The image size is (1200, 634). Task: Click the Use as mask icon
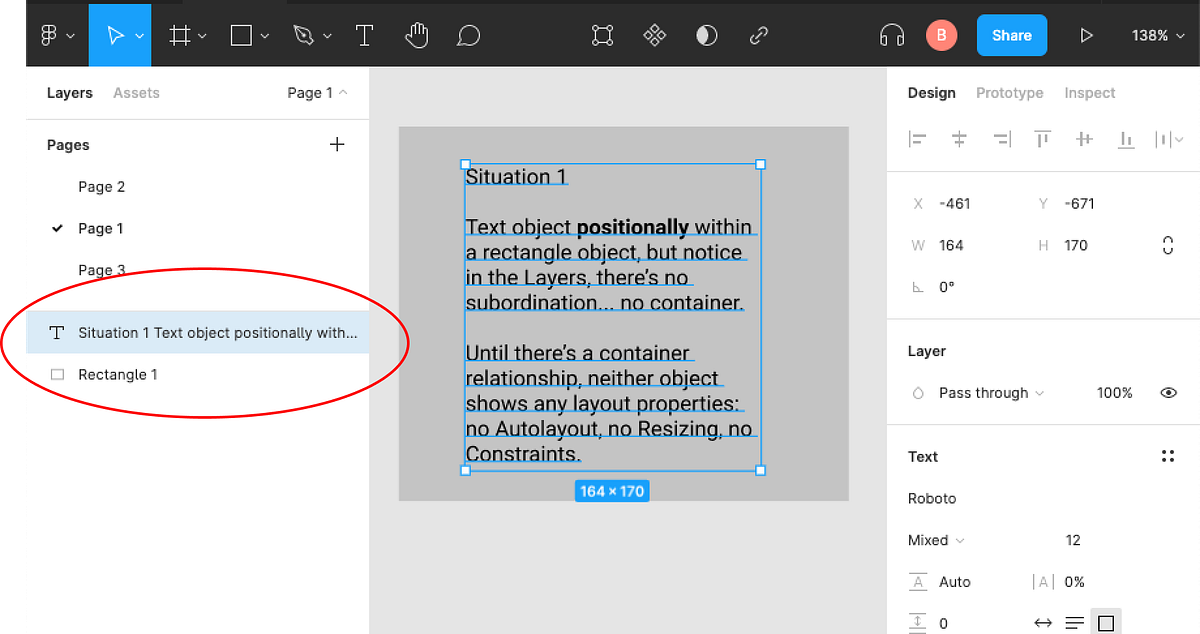pos(706,35)
